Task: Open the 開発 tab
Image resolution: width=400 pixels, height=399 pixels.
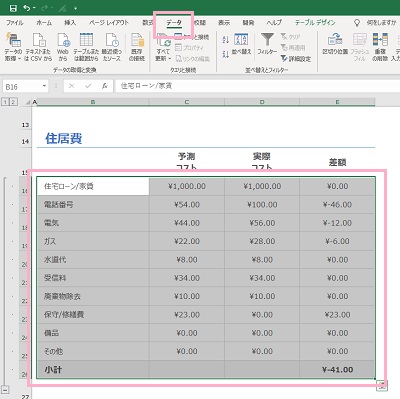Action: (x=248, y=23)
